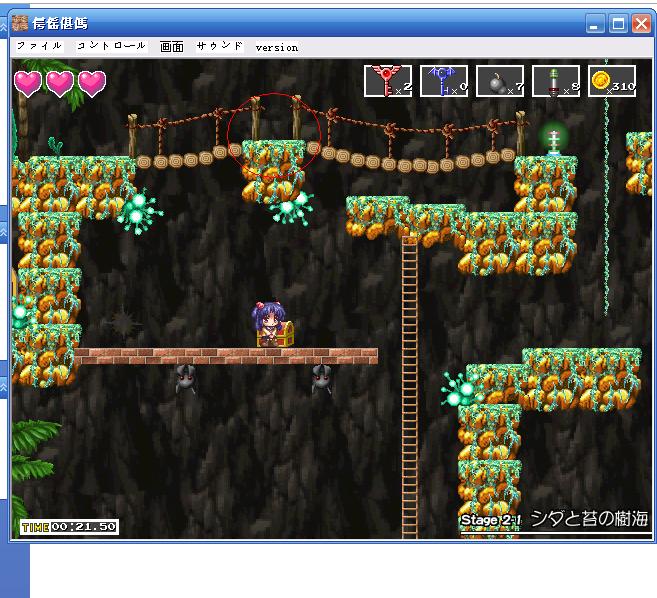Open the ファイル menu
Viewport: 657px width, 598px height.
(x=39, y=46)
